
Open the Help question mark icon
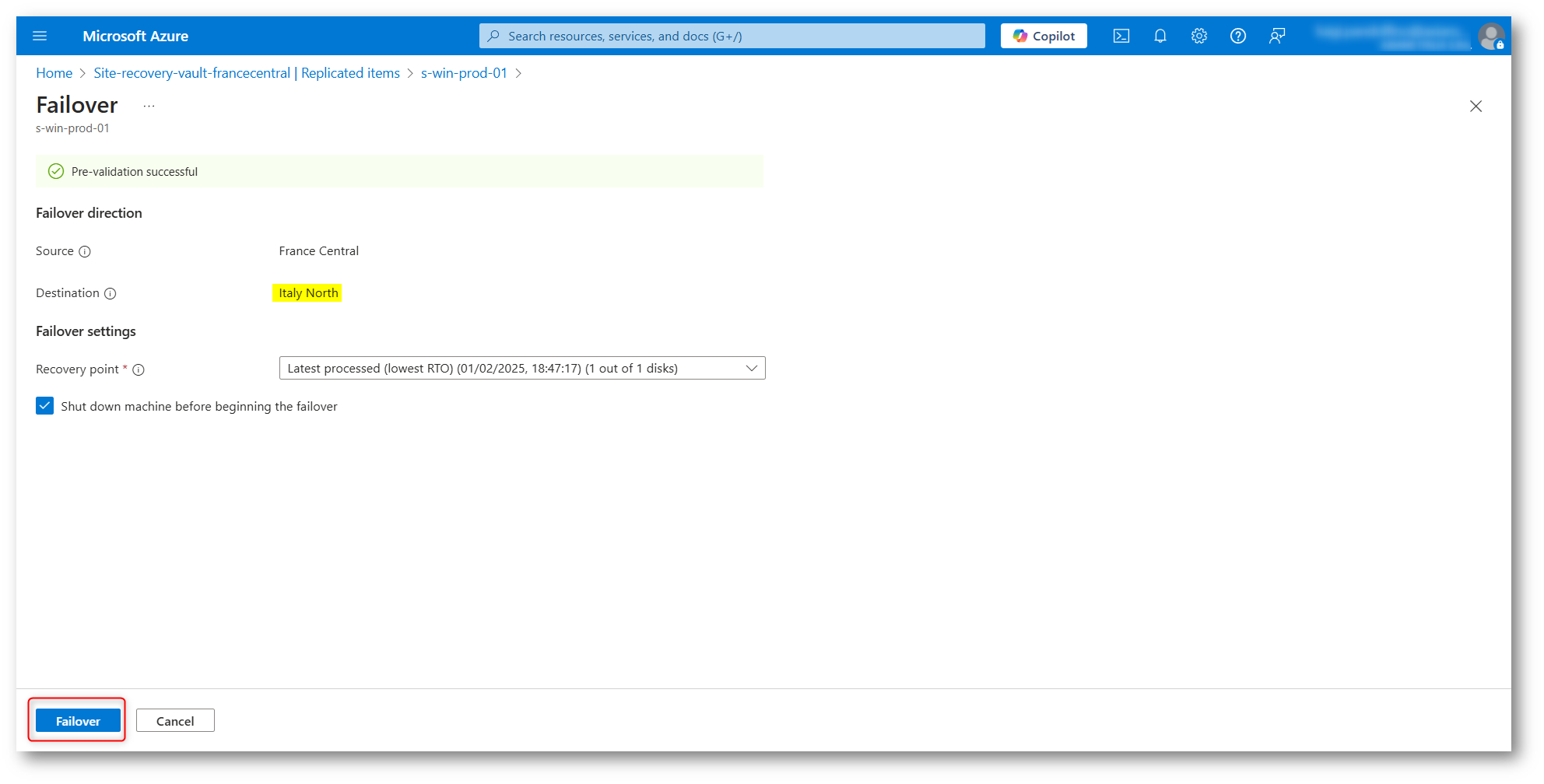(x=1238, y=36)
